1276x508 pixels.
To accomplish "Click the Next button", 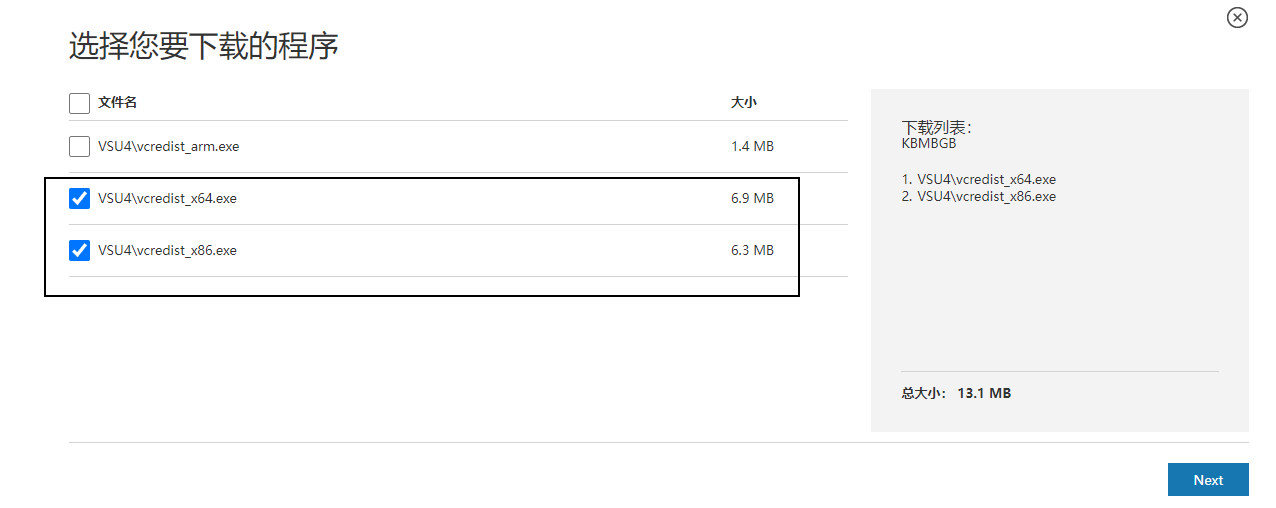I will point(1207,480).
